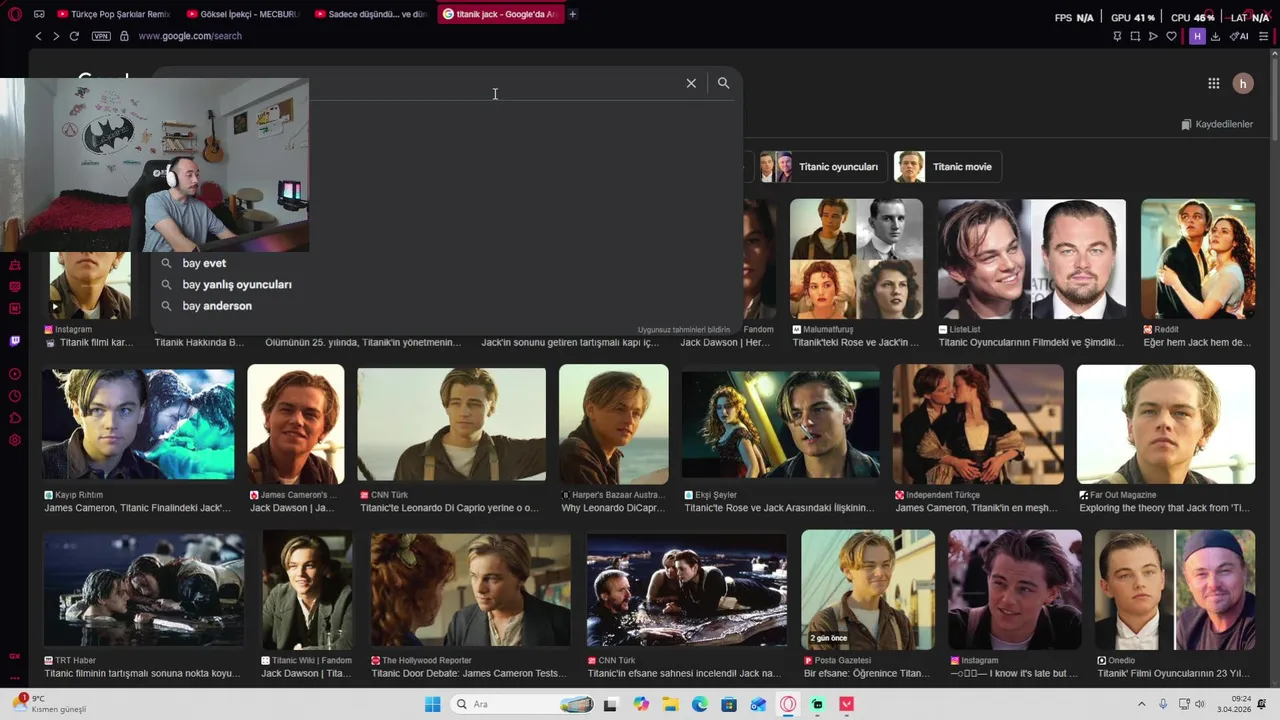Click the padlock site security icon
The height and width of the screenshot is (720, 1280).
124,36
